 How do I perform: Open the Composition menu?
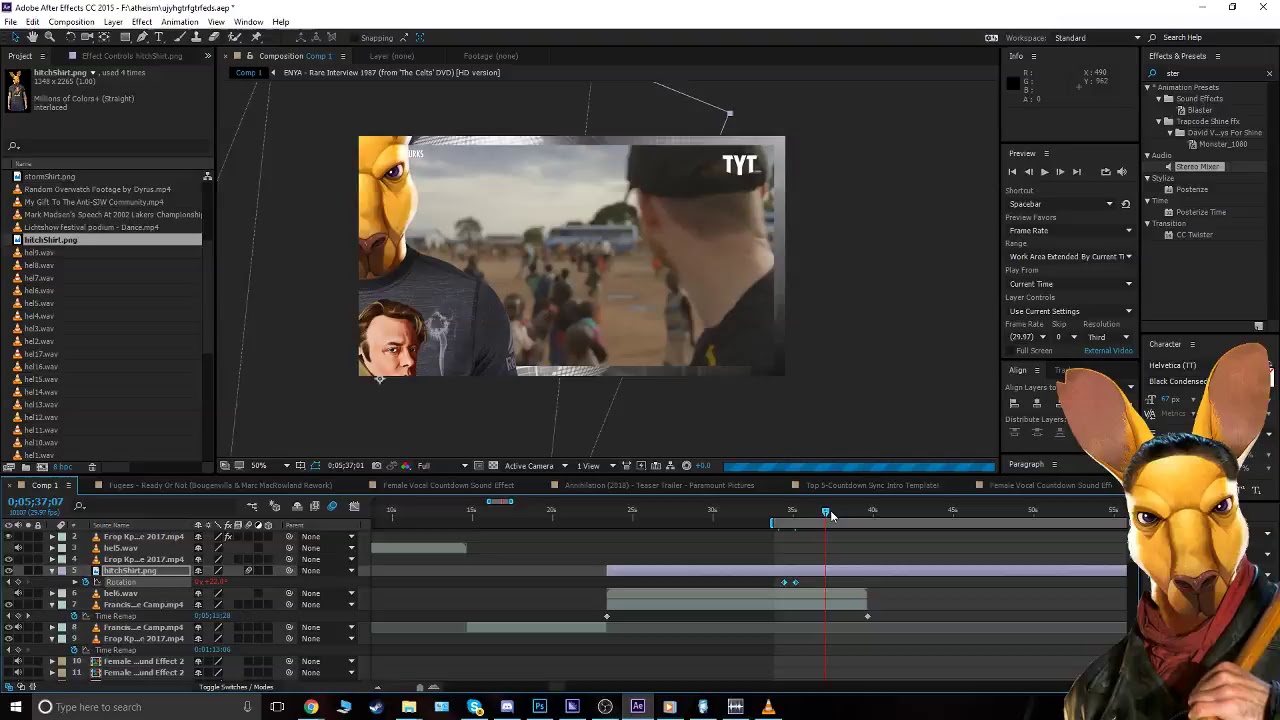pyautogui.click(x=71, y=22)
